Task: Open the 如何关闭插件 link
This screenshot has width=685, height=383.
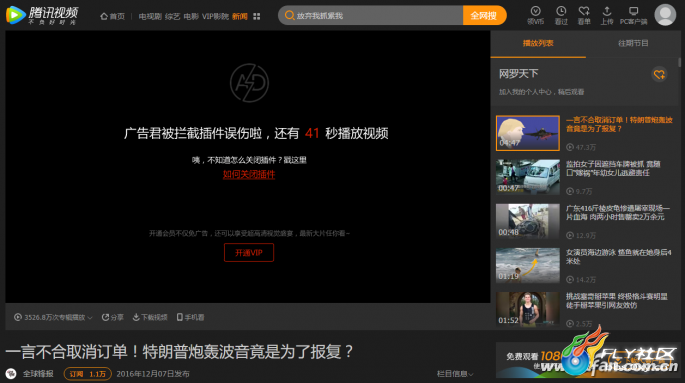Action: 249,174
